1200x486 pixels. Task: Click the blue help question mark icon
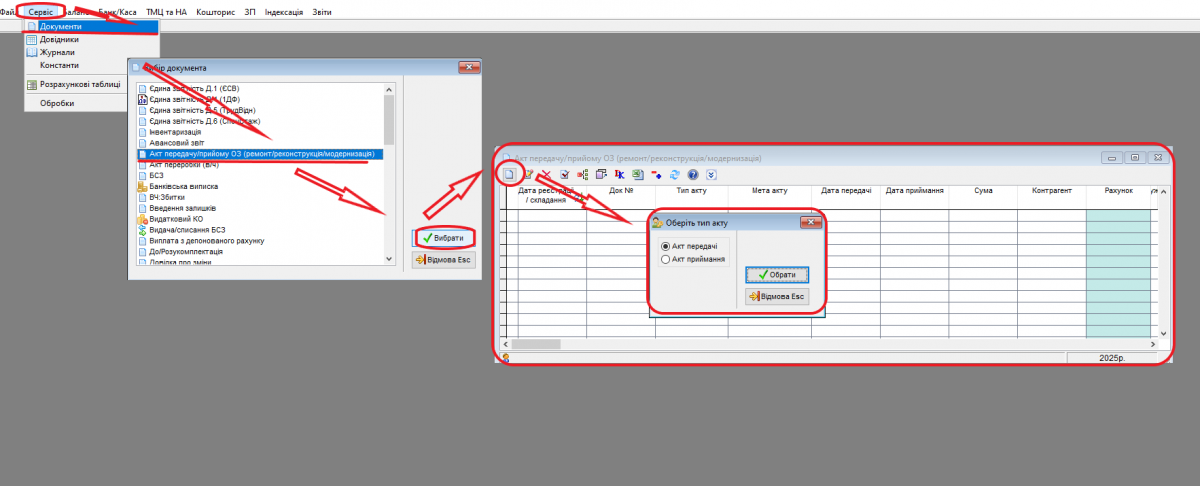pyautogui.click(x=692, y=174)
